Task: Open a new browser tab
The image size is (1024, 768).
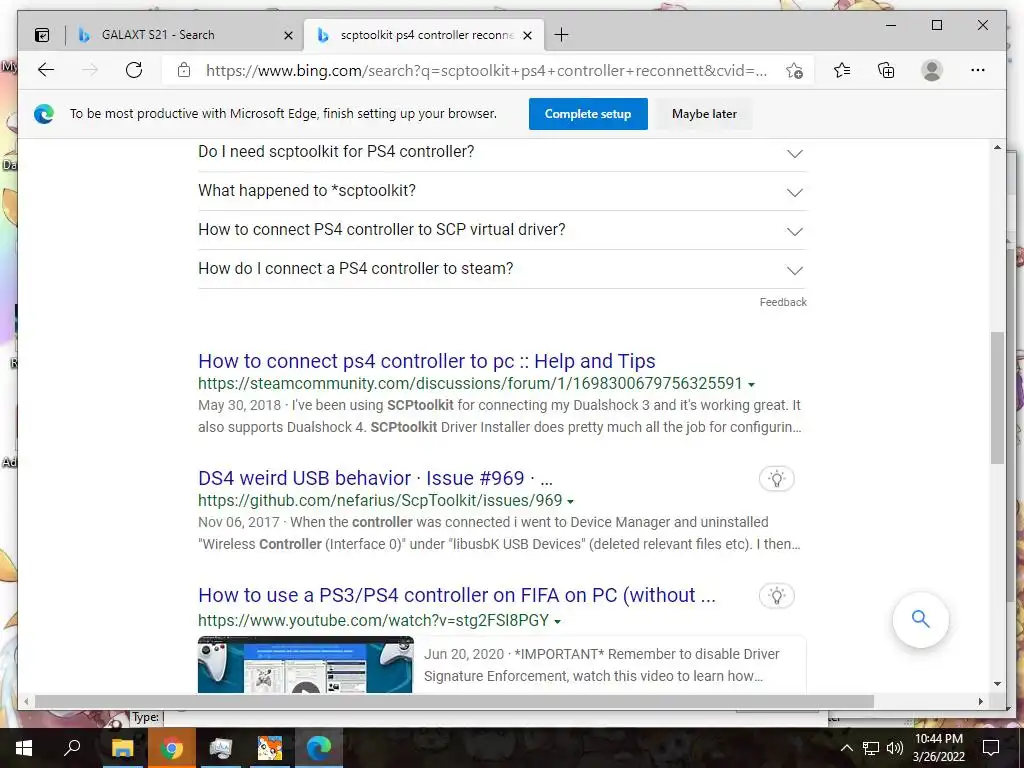Action: [x=561, y=35]
